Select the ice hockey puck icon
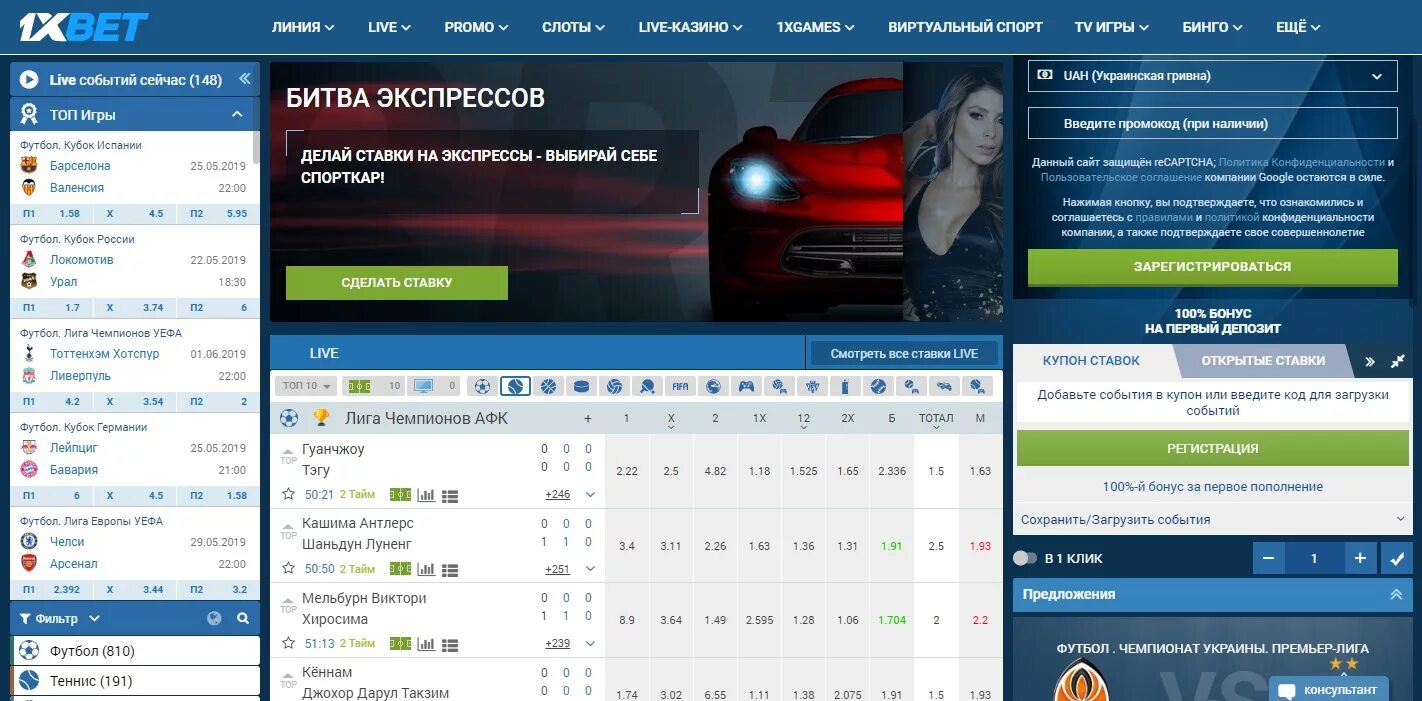This screenshot has width=1422, height=701. pyautogui.click(x=581, y=386)
